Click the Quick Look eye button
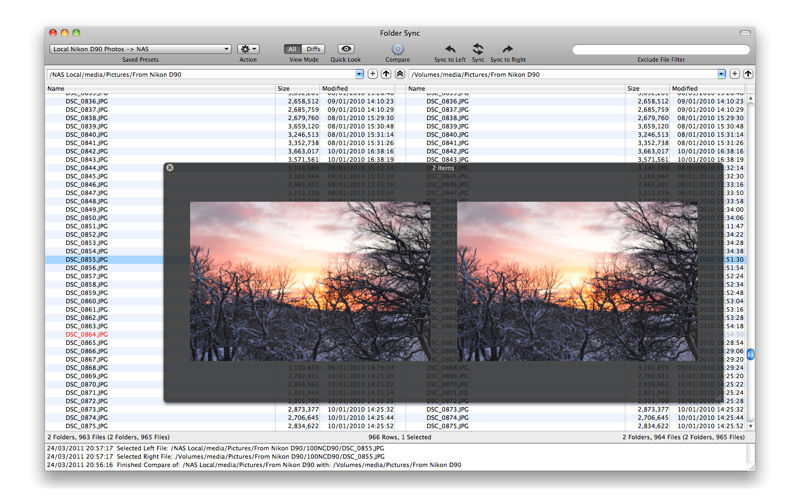This screenshot has height=500, width=800. click(346, 49)
